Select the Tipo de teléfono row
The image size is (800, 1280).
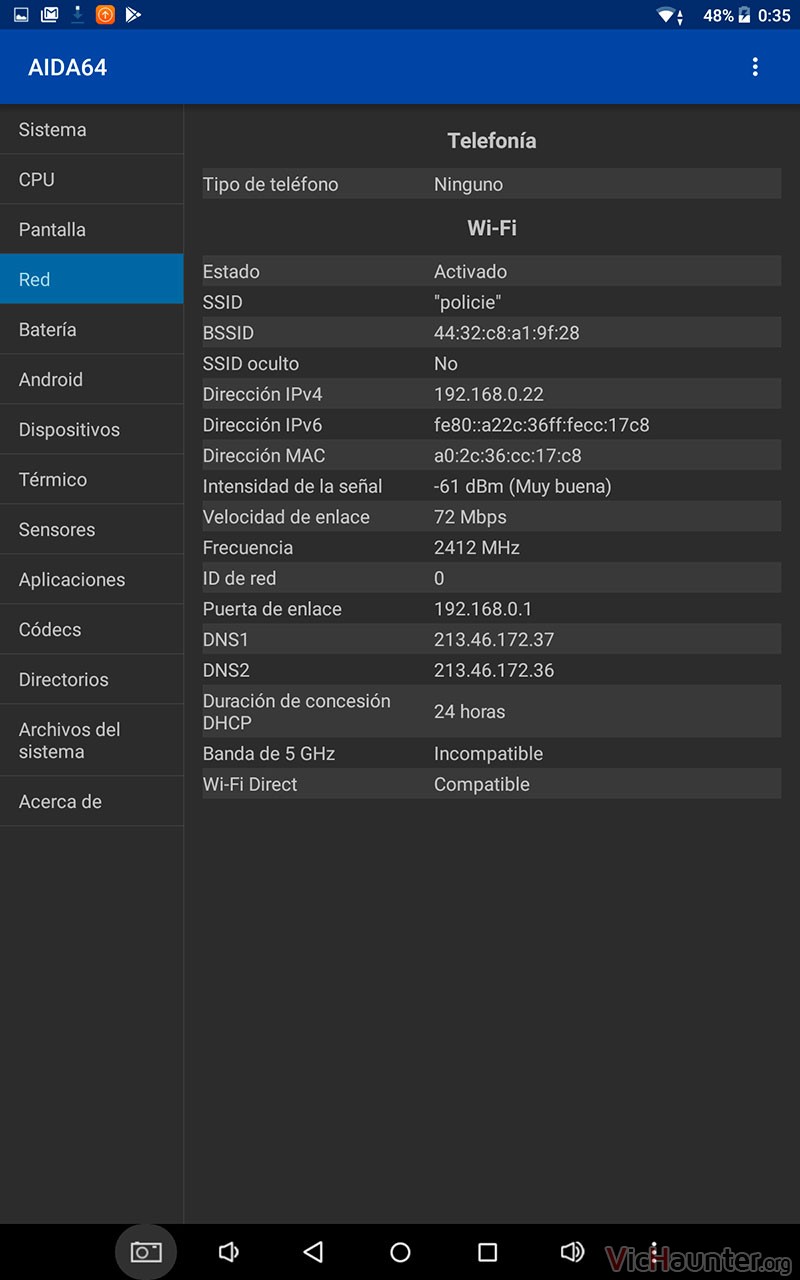point(492,184)
